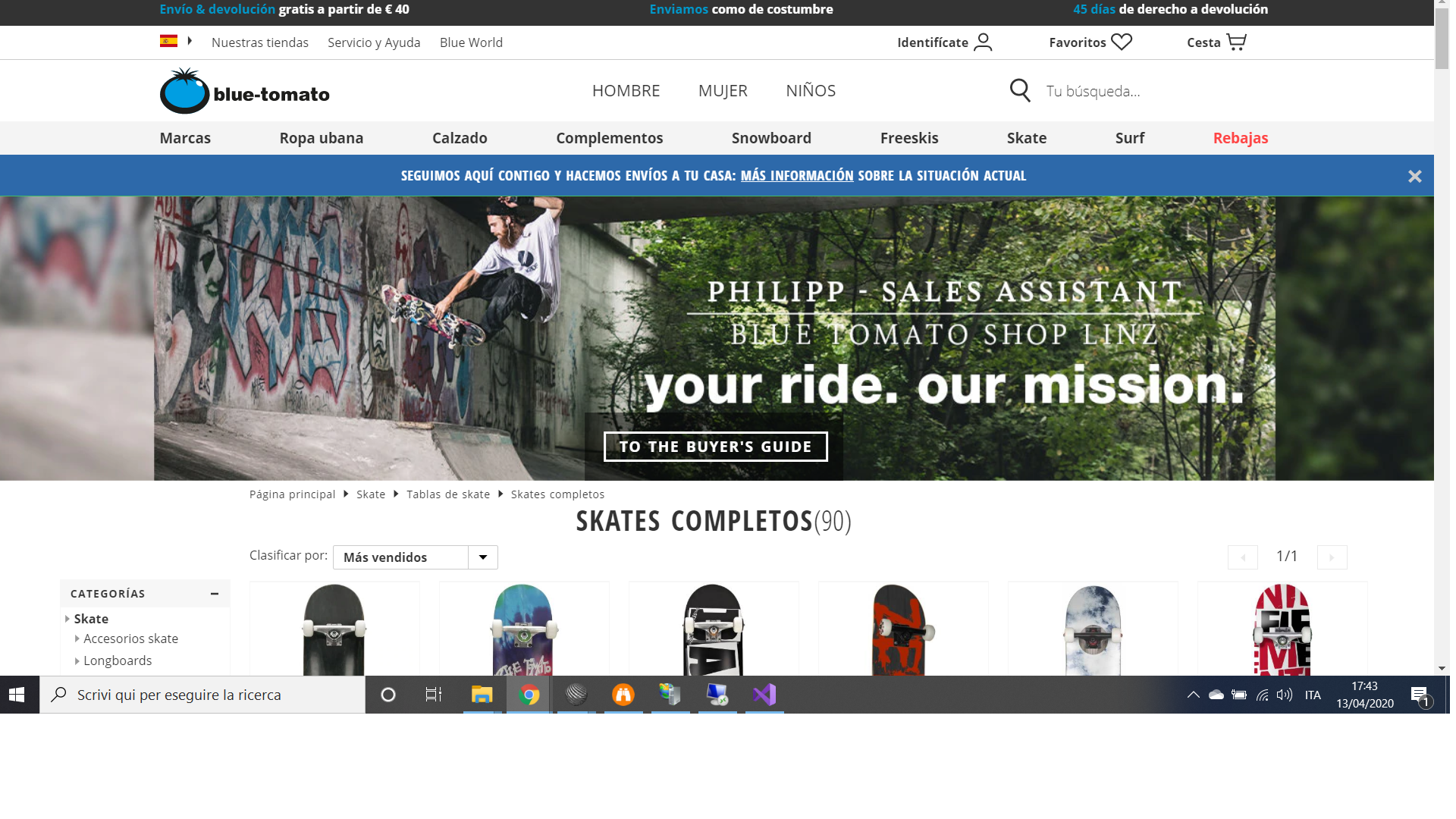Select the MUJER menu
Image resolution: width=1456 pixels, height=819 pixels.
(x=723, y=91)
